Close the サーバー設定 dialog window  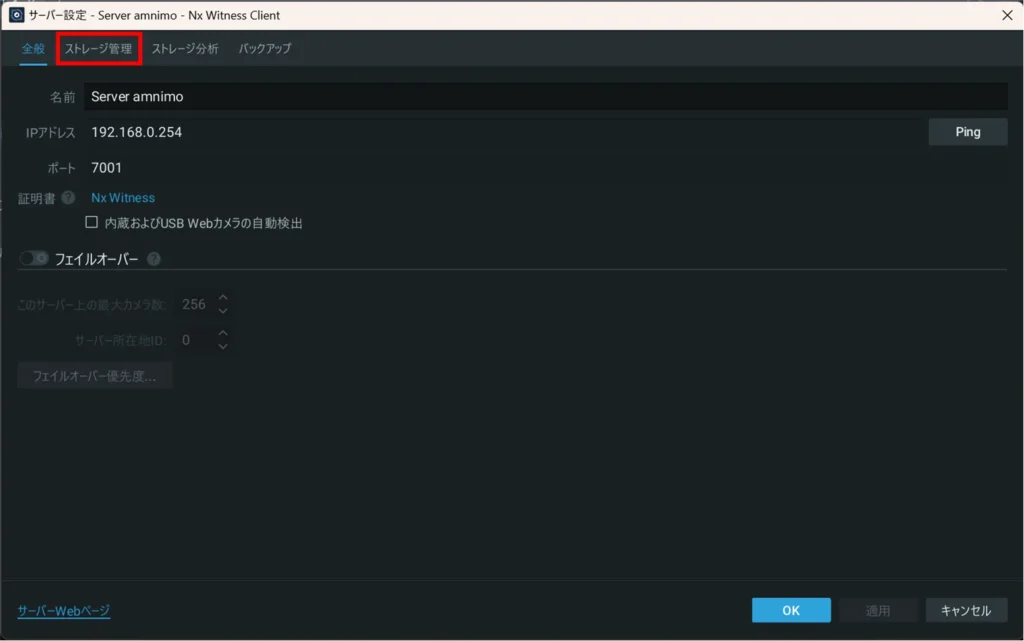coord(1006,15)
